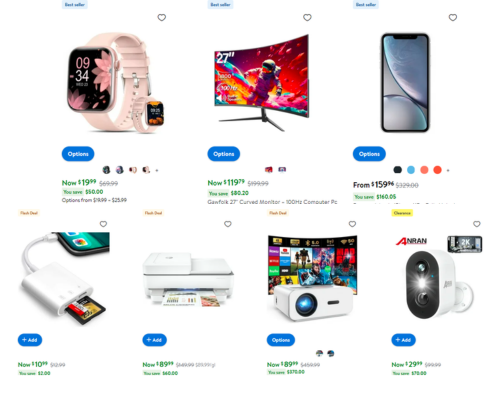Add the HP printer to cart
The width and height of the screenshot is (500, 400).
click(154, 340)
